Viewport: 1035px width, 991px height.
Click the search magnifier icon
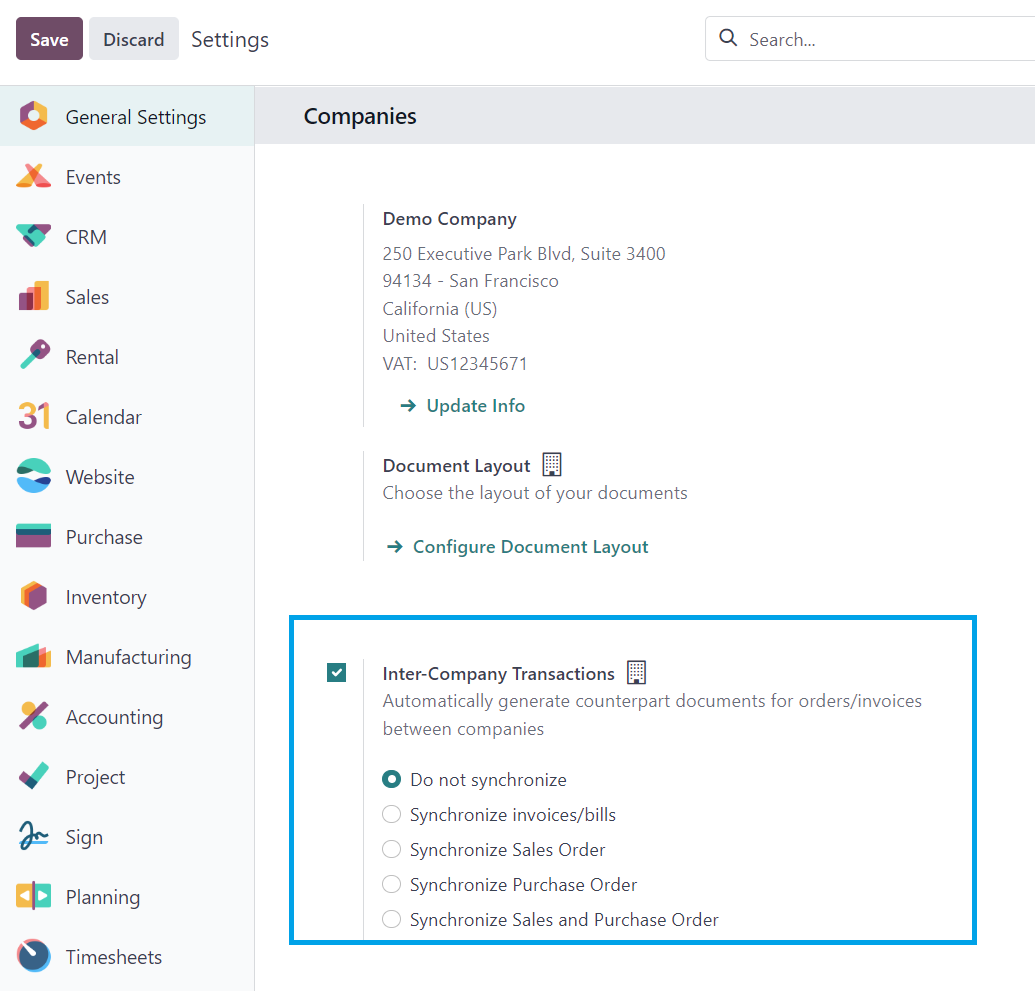coord(728,38)
